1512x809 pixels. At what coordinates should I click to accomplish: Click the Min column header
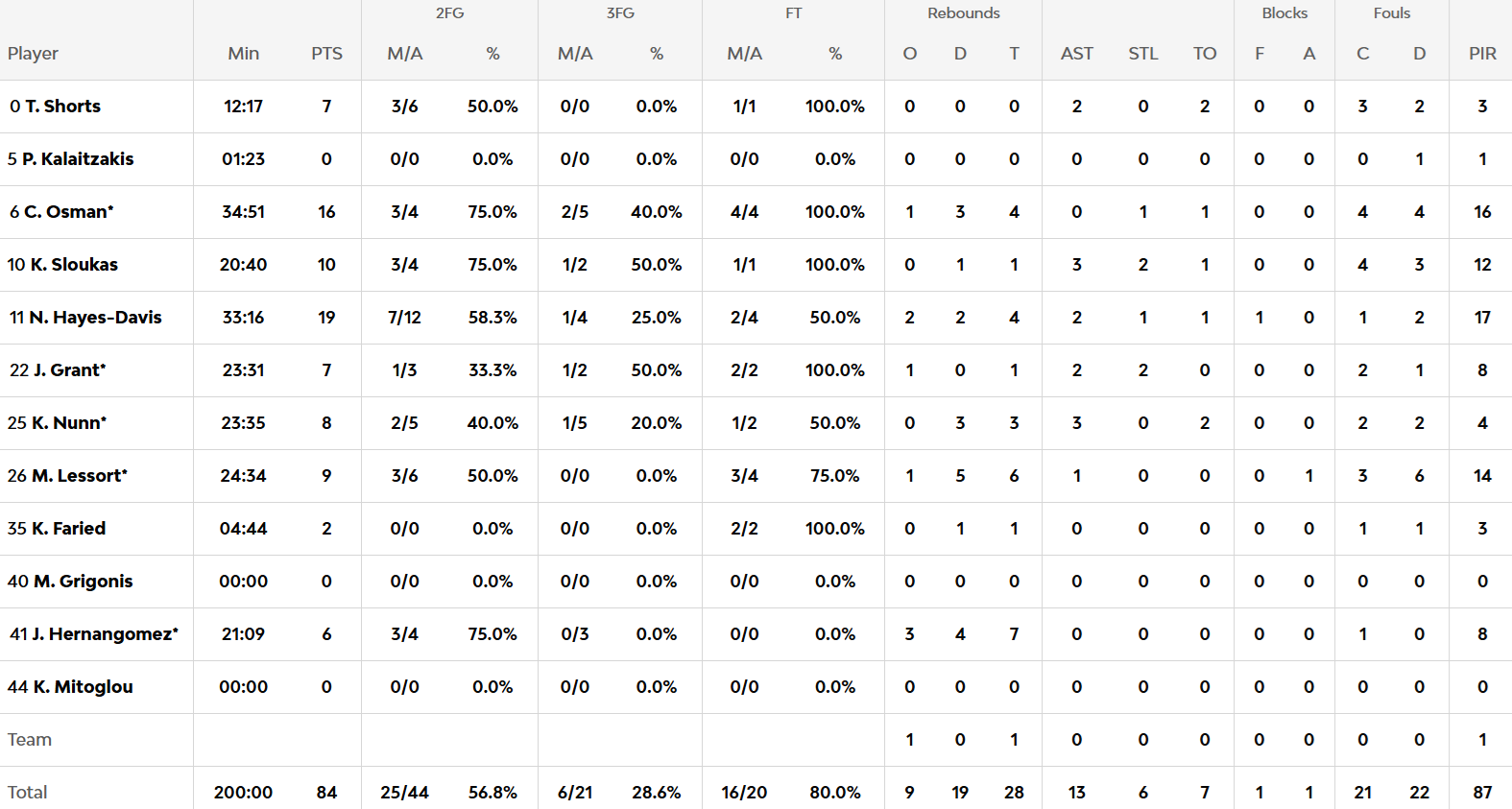pyautogui.click(x=243, y=54)
